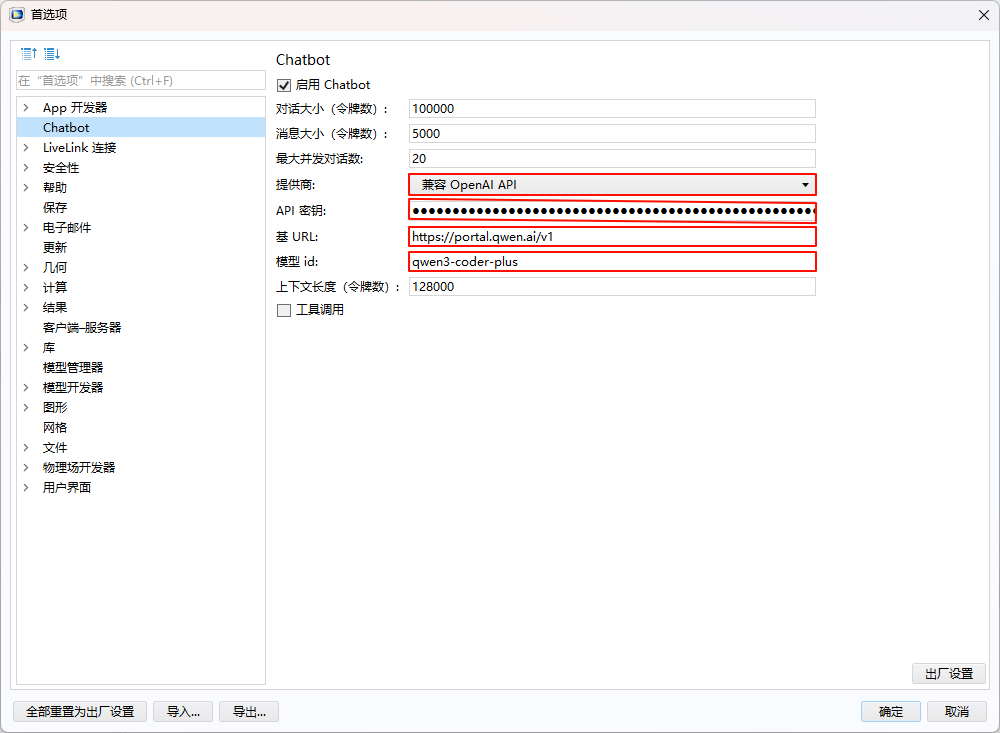Expand the 帮助 tree node
The image size is (1000, 733).
(26, 188)
